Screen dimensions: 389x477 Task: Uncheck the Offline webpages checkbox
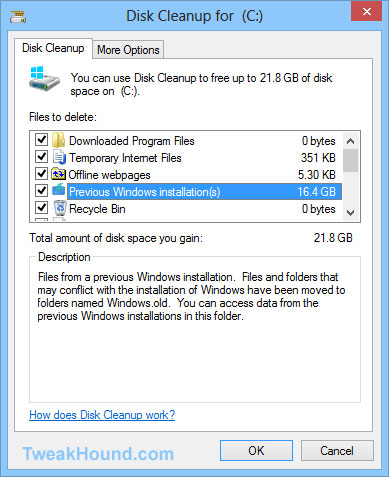coord(42,173)
